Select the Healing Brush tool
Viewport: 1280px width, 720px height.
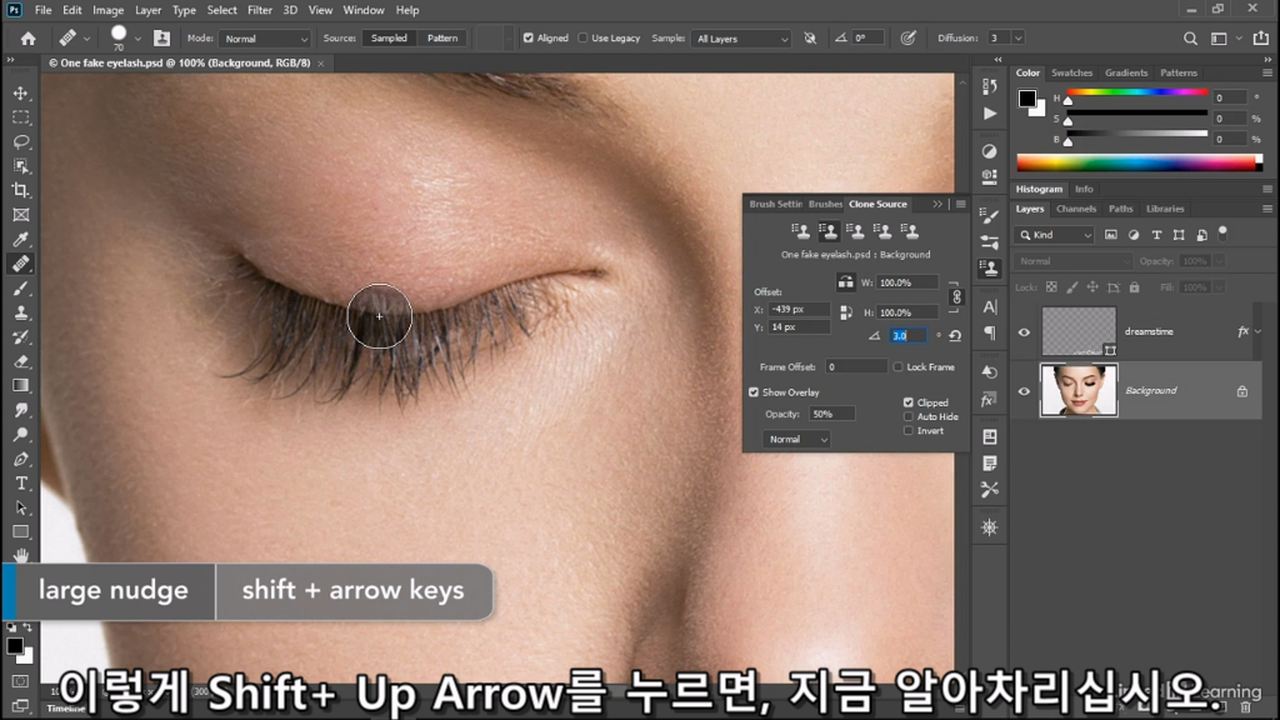click(x=21, y=264)
